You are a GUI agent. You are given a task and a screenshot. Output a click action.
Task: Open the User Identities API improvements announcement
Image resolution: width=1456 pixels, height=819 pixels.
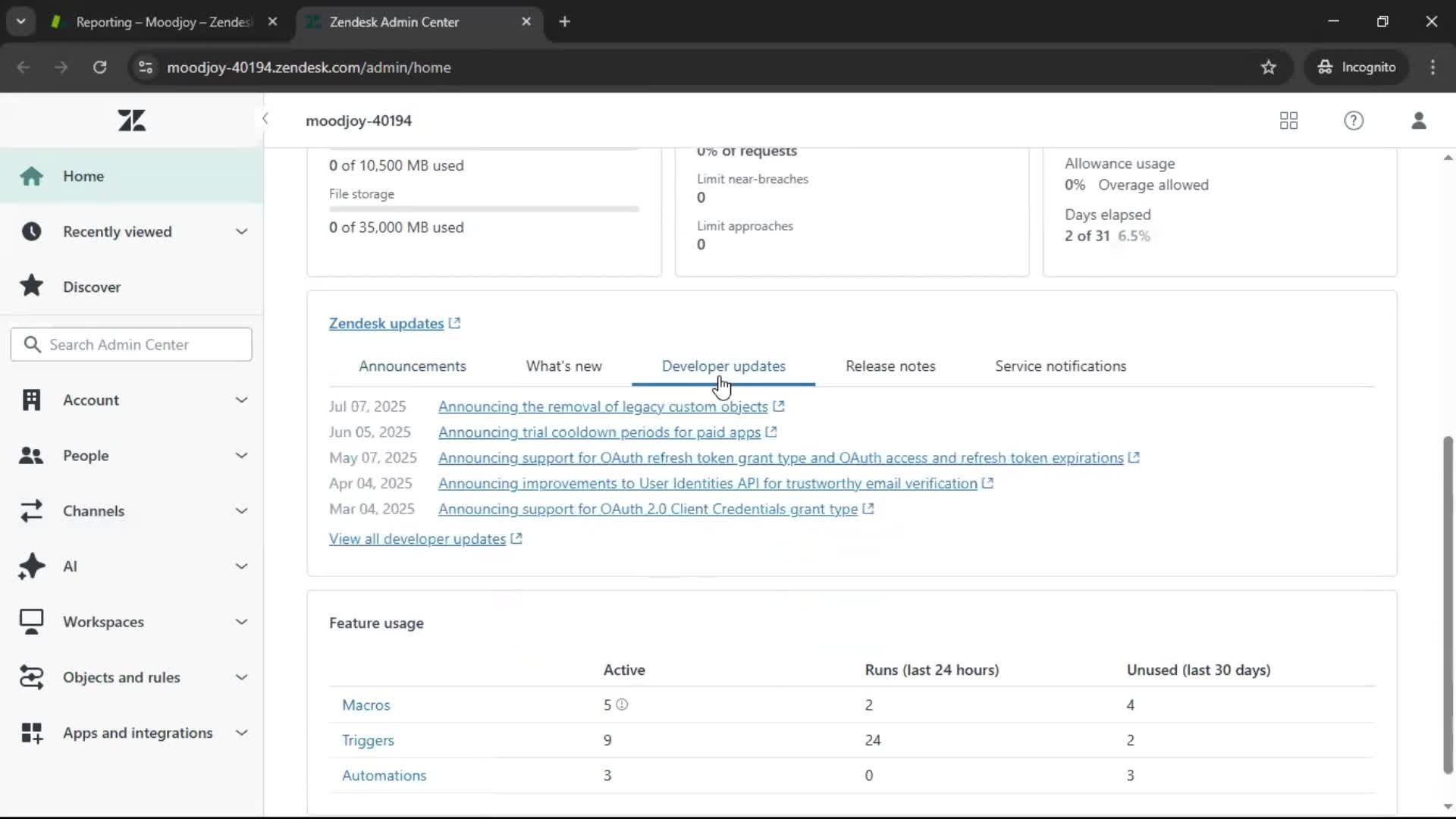click(708, 484)
